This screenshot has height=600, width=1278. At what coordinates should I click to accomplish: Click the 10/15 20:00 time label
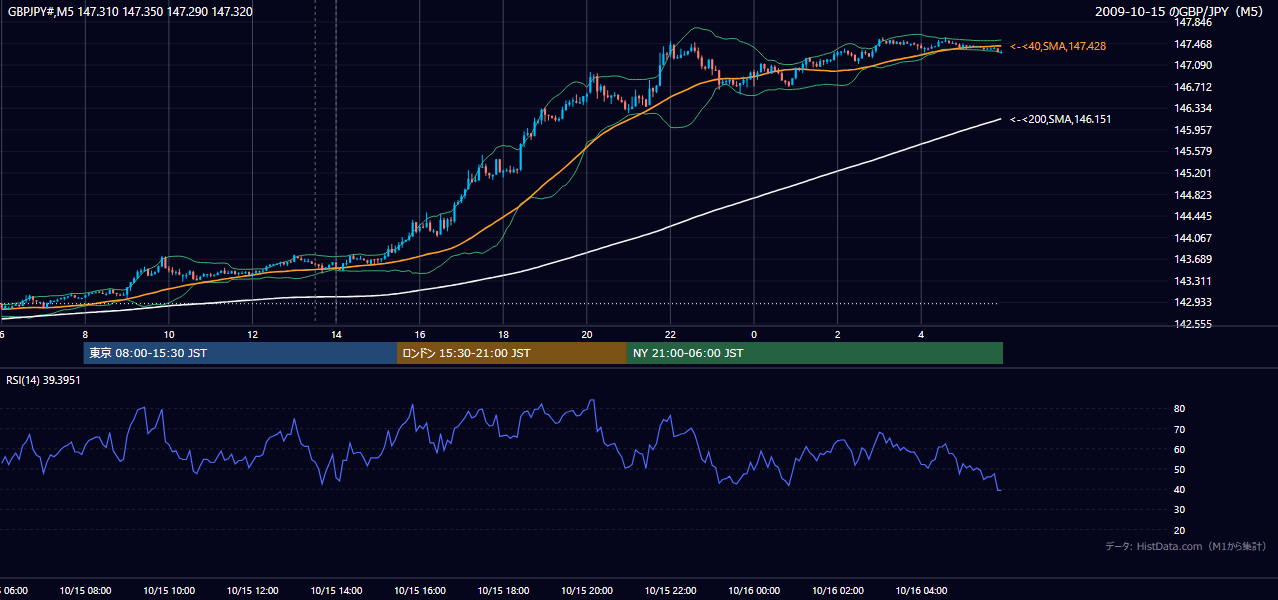point(587,591)
